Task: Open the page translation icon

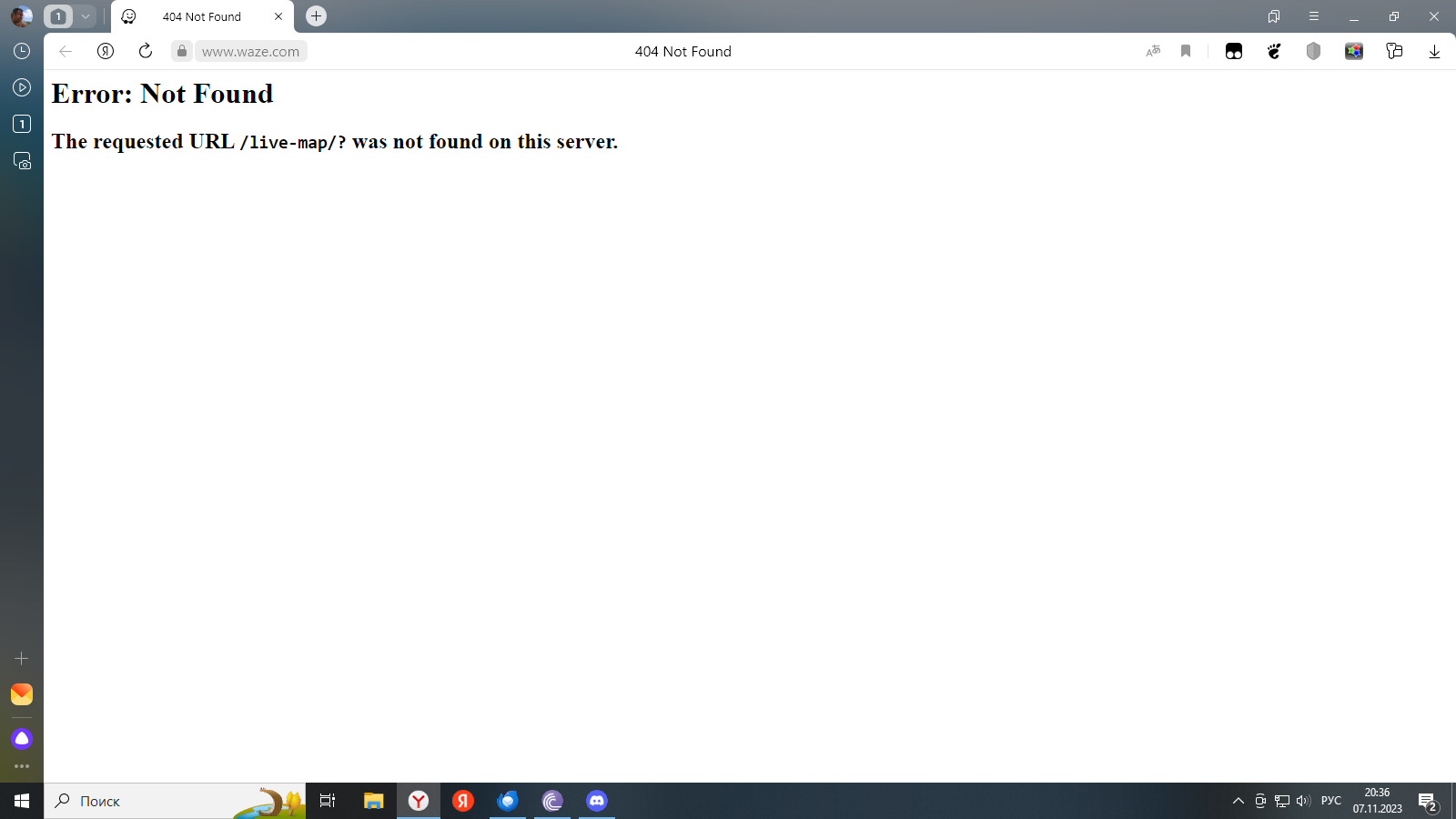Action: pyautogui.click(x=1153, y=51)
